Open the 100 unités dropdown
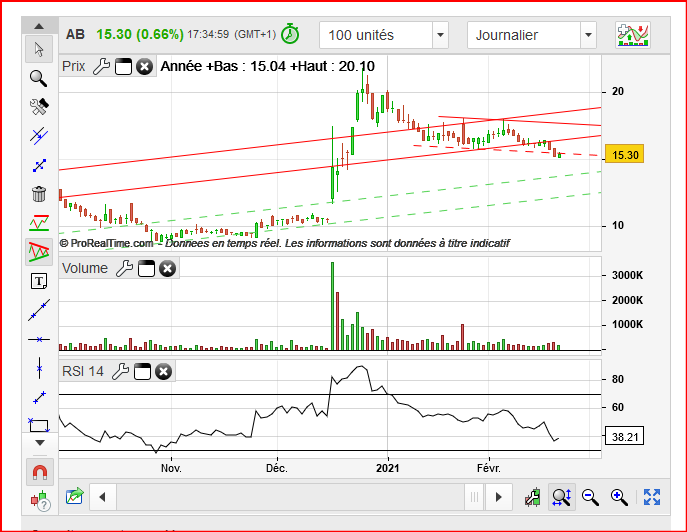This screenshot has width=687, height=532. click(x=440, y=35)
